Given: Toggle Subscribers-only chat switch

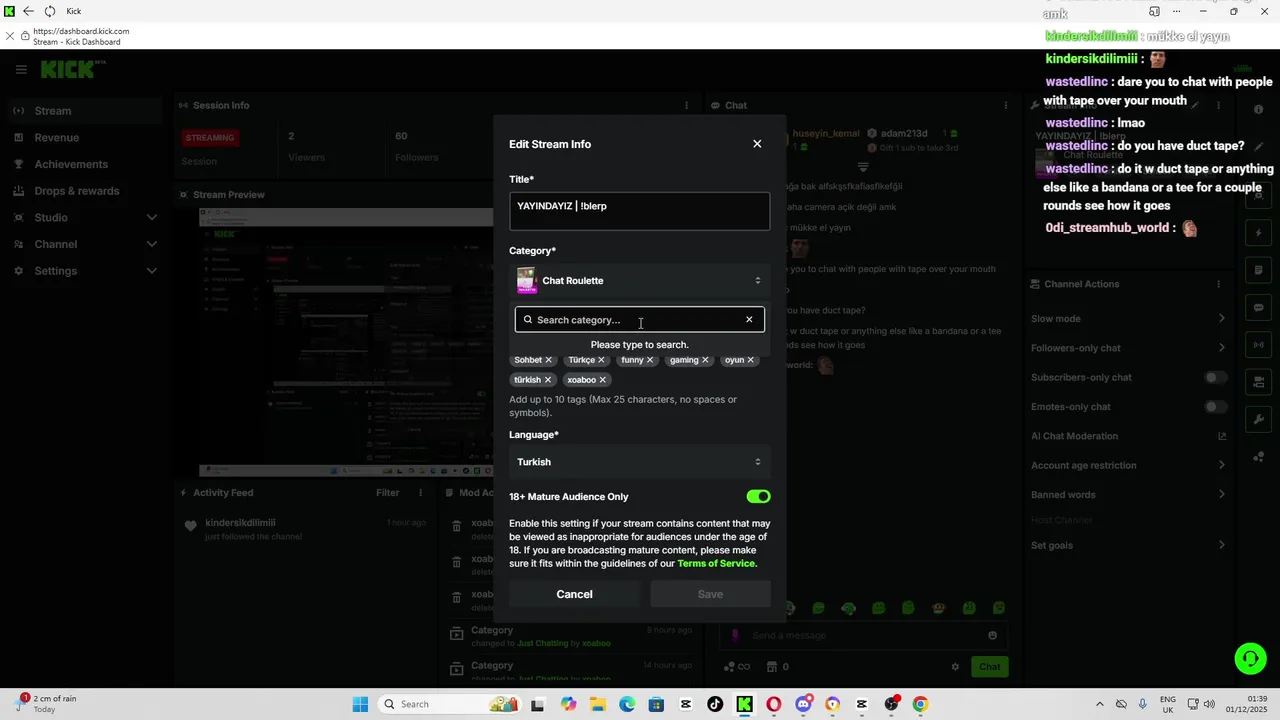Looking at the screenshot, I should click(x=1215, y=378).
